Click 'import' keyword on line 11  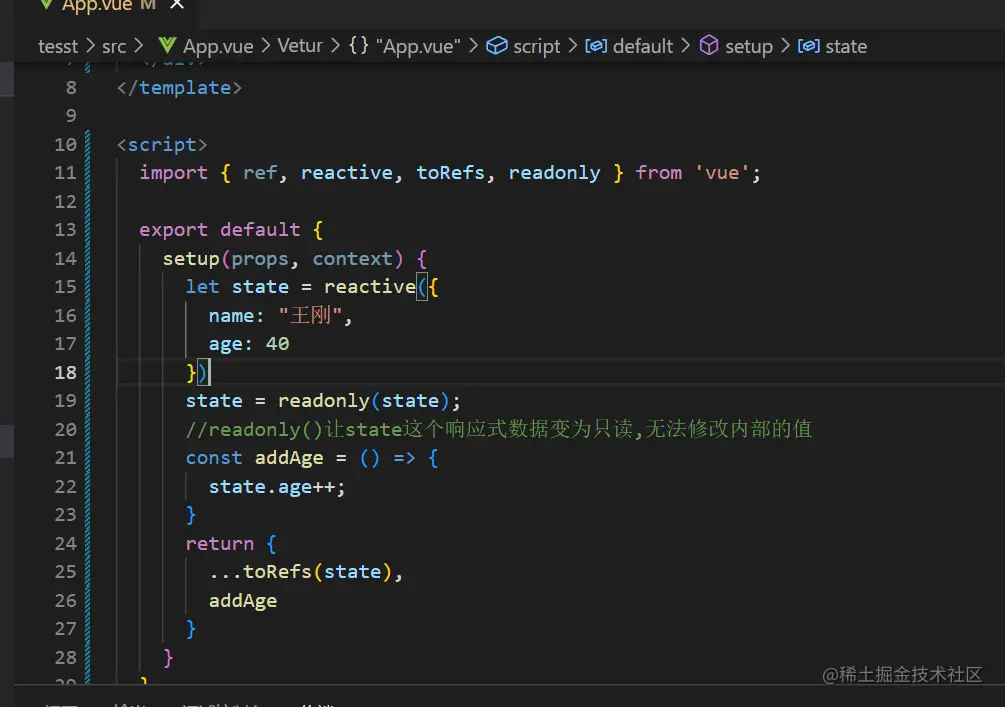coord(174,173)
